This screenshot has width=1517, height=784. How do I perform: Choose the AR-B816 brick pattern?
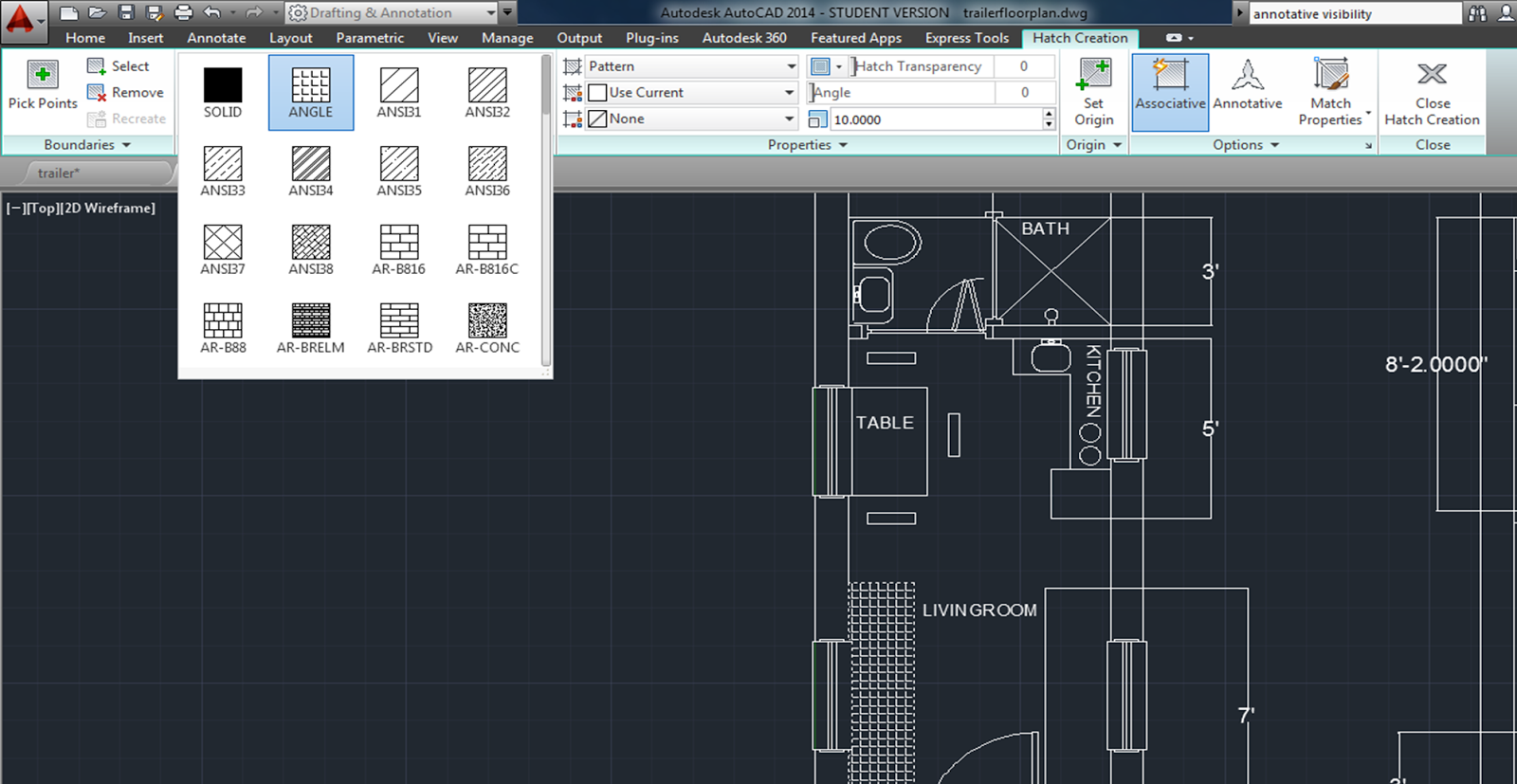click(399, 249)
